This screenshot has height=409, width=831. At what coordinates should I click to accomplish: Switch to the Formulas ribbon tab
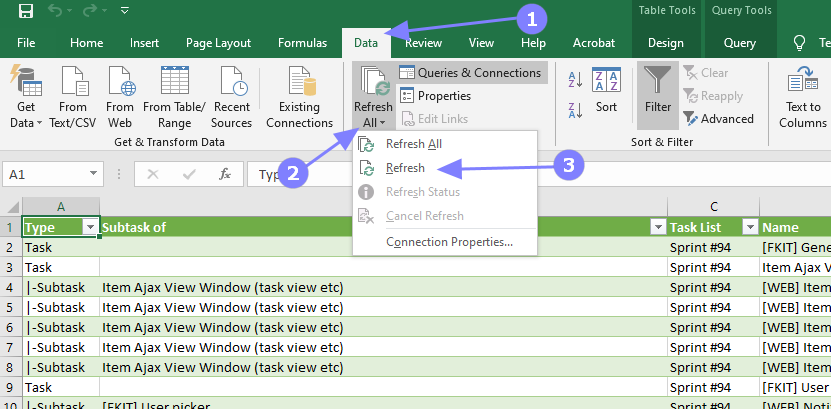pos(303,43)
